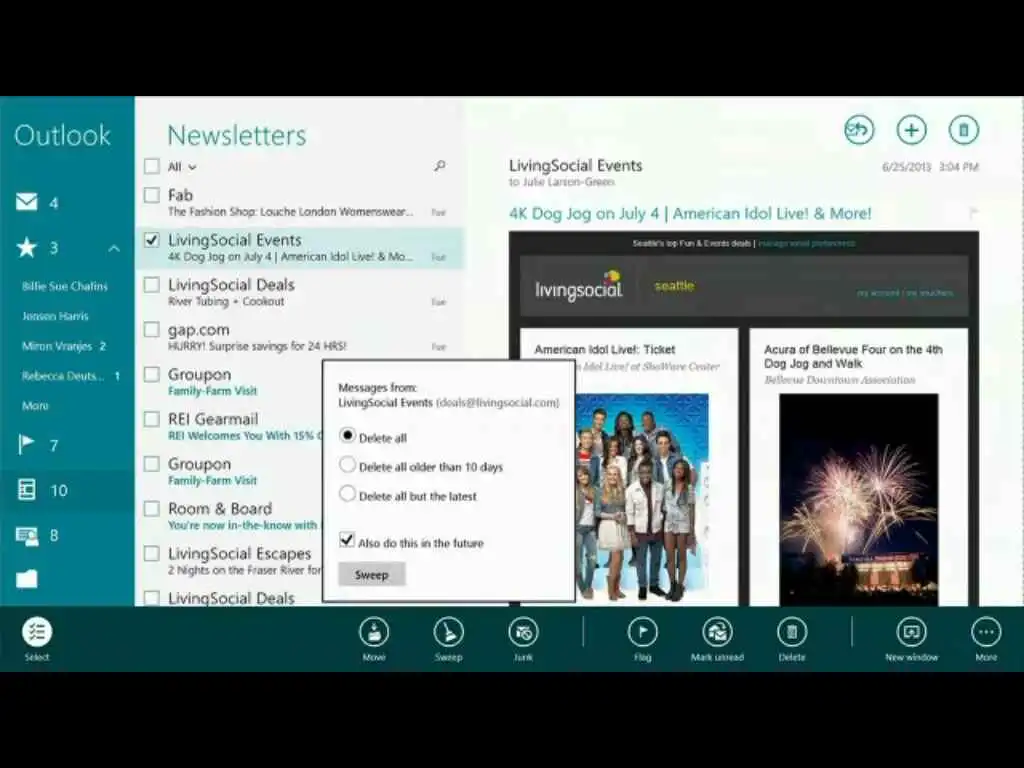Open the Folders icon in sidebar
This screenshot has width=1024, height=768.
pyautogui.click(x=27, y=579)
